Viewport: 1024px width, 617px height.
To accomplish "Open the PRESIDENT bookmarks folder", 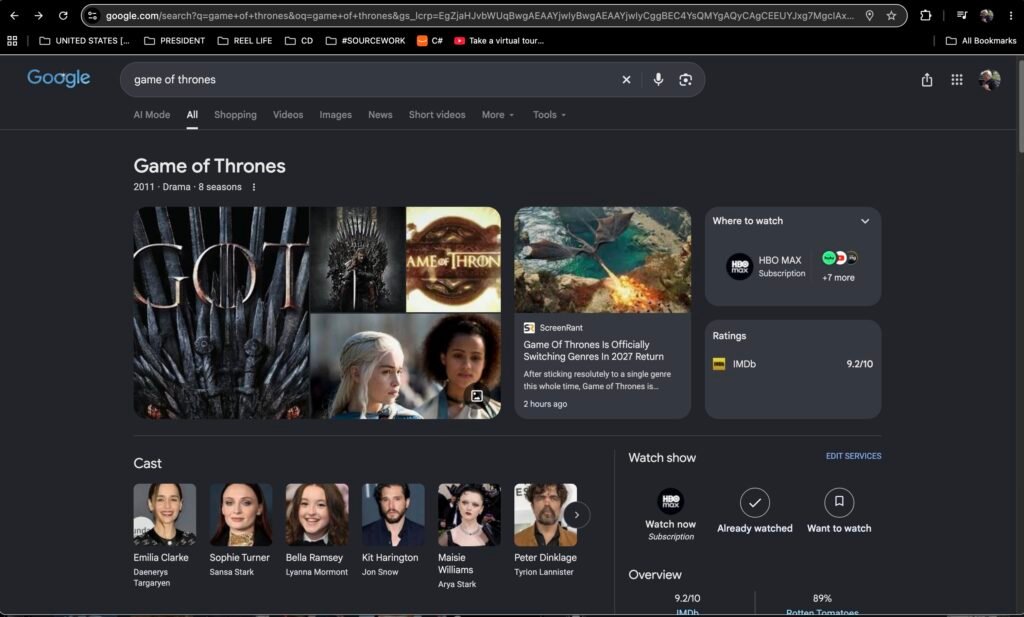I will [x=174, y=40].
